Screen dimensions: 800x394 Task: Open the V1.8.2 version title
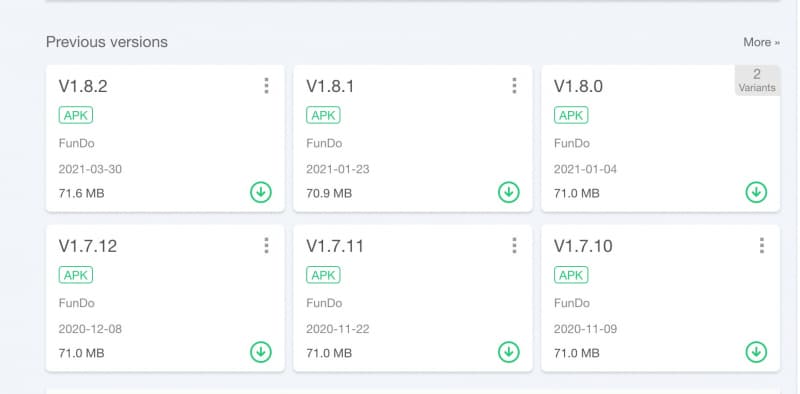[x=83, y=86]
